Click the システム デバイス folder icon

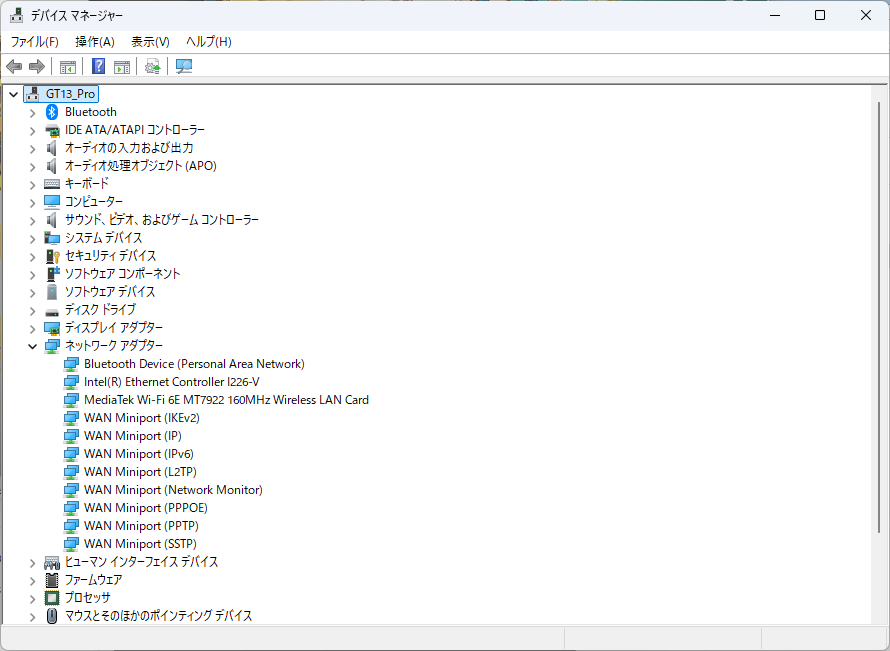[x=52, y=238]
